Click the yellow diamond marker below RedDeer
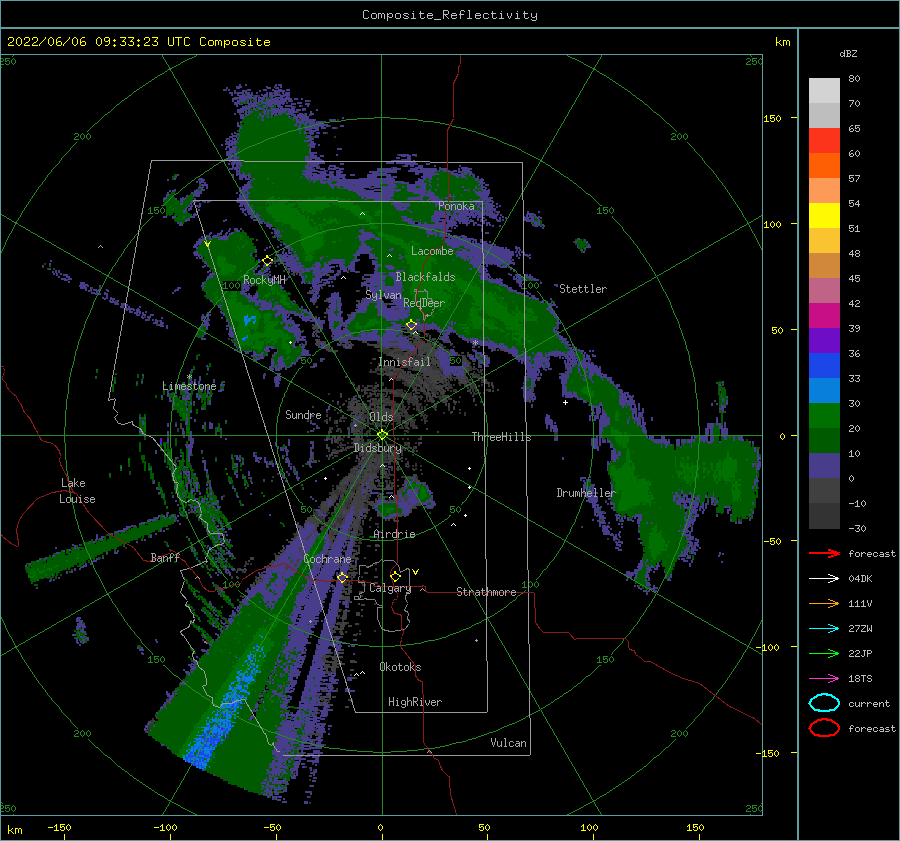The width and height of the screenshot is (900, 841). 412,325
